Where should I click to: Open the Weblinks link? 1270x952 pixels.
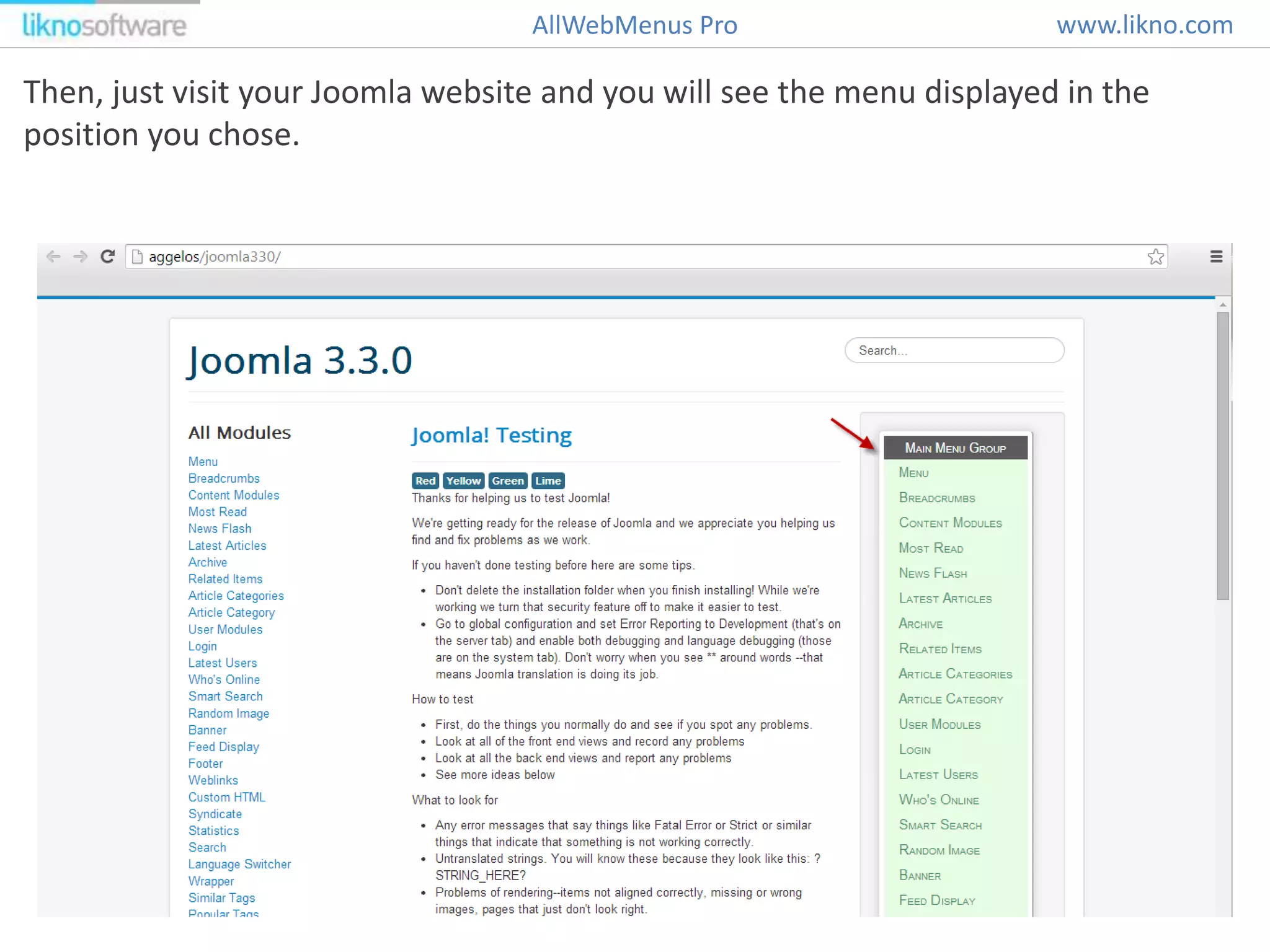[x=213, y=780]
